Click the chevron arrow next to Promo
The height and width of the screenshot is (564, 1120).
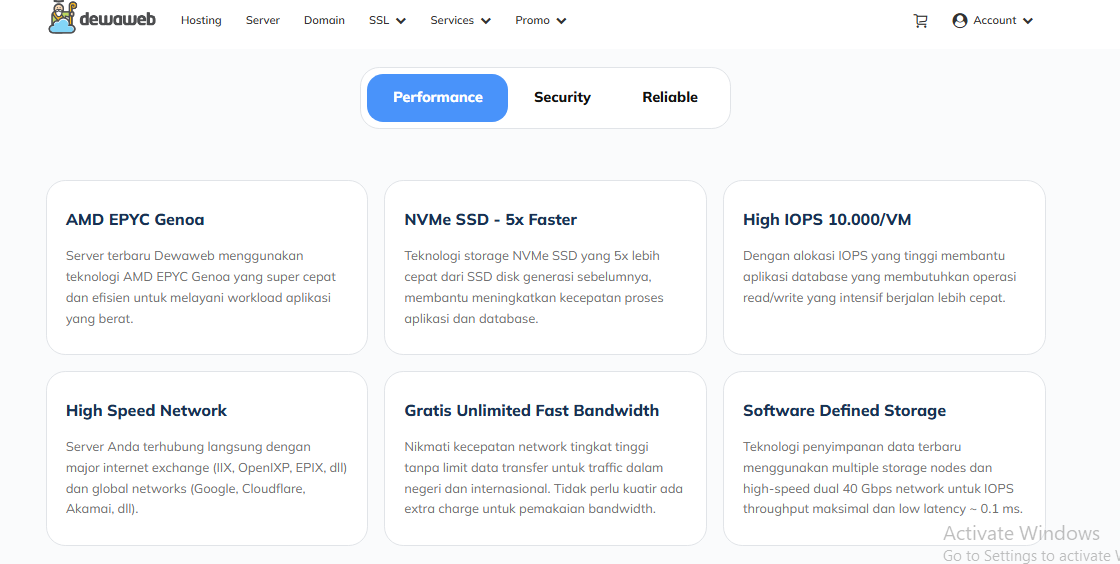click(561, 21)
